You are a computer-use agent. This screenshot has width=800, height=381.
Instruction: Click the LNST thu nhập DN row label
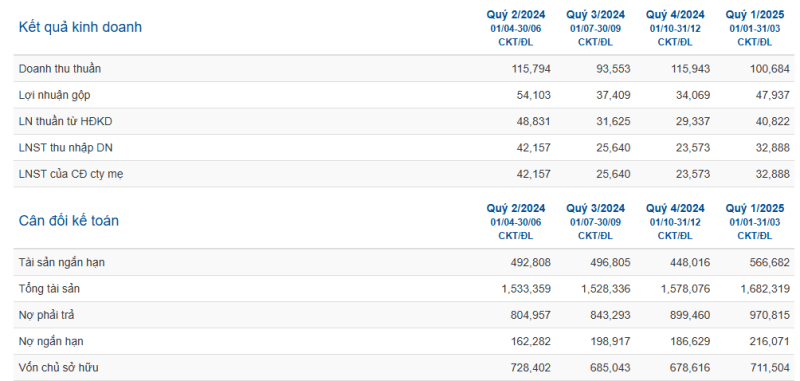tap(66, 148)
